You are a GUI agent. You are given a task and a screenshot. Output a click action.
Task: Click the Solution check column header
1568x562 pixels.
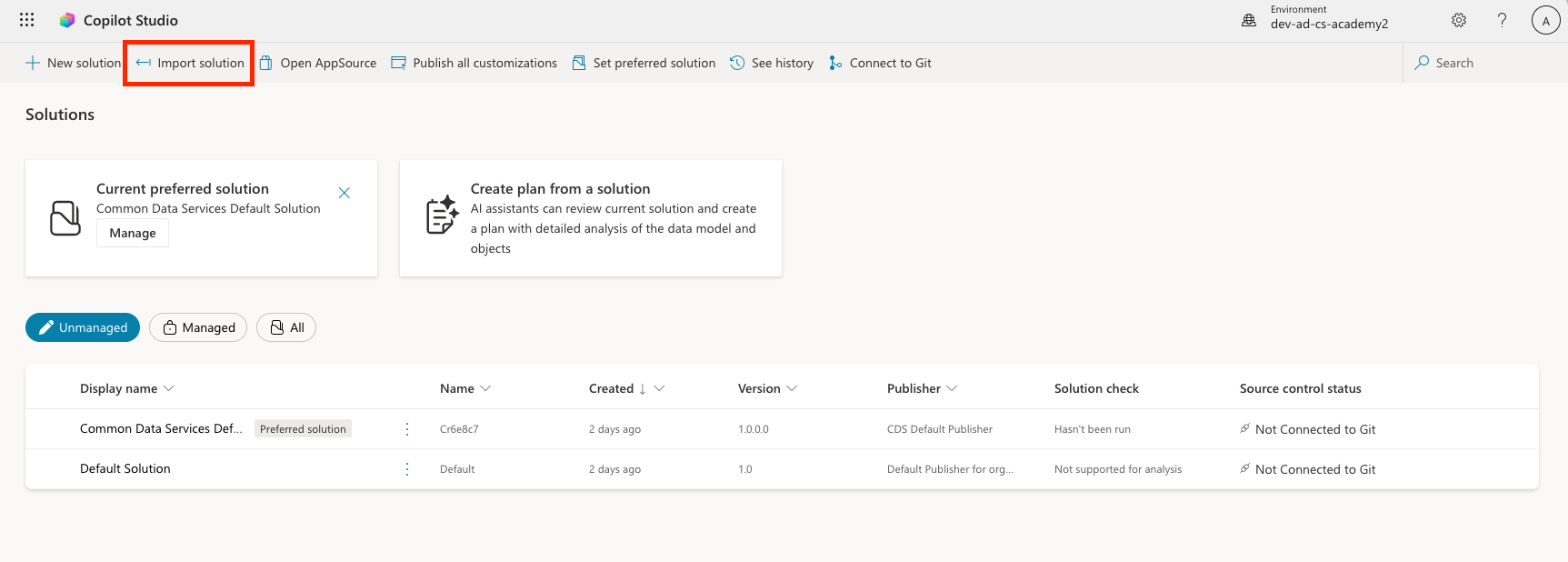pyautogui.click(x=1096, y=388)
